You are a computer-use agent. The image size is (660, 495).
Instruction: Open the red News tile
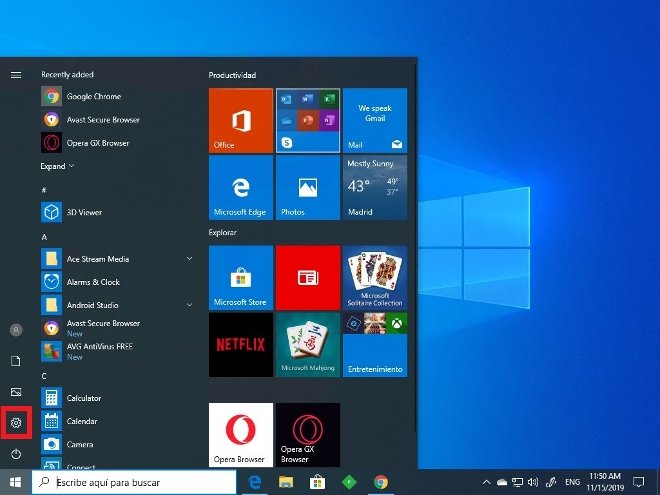point(308,278)
